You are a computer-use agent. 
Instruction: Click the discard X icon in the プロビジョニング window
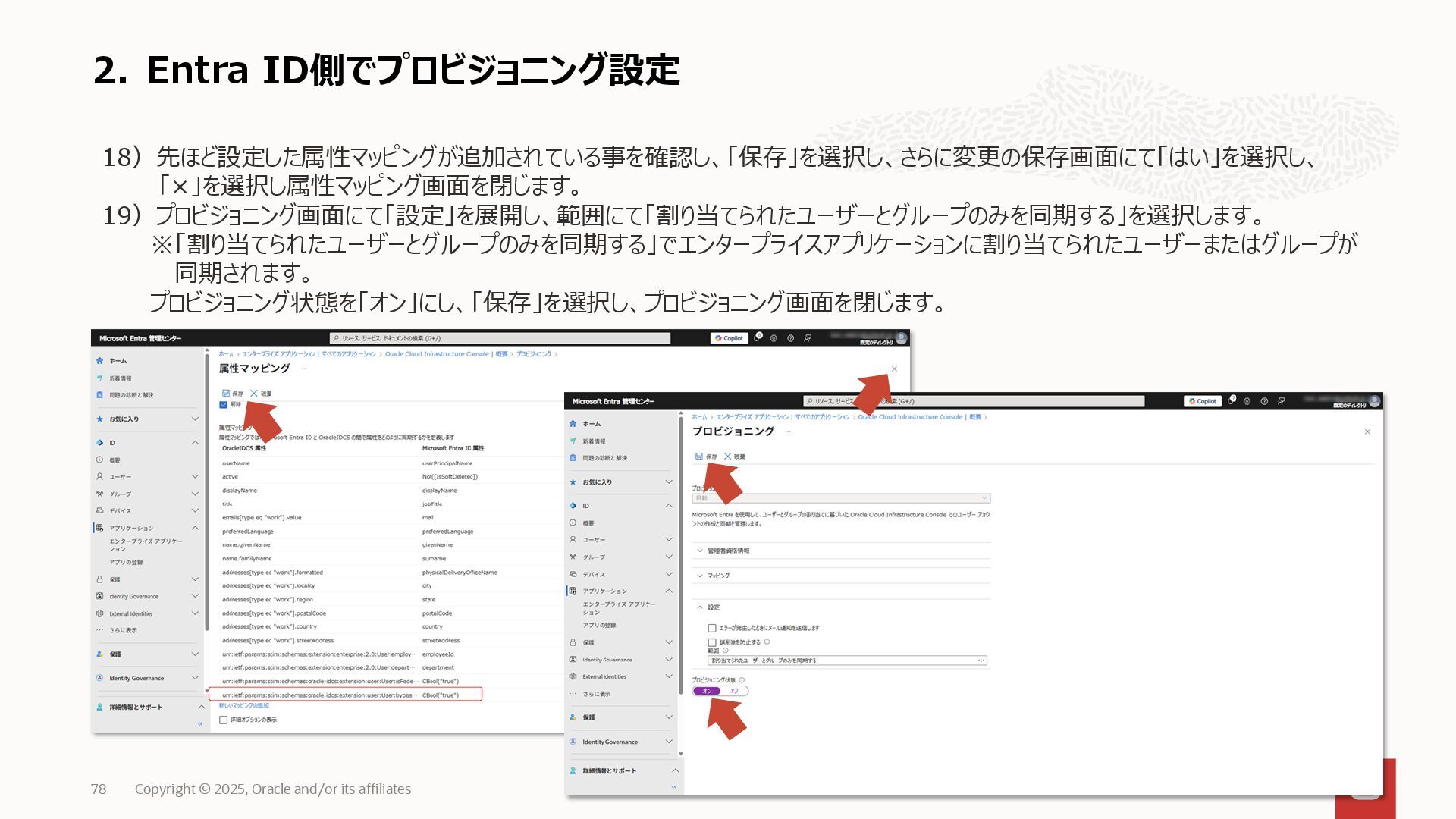tap(727, 456)
